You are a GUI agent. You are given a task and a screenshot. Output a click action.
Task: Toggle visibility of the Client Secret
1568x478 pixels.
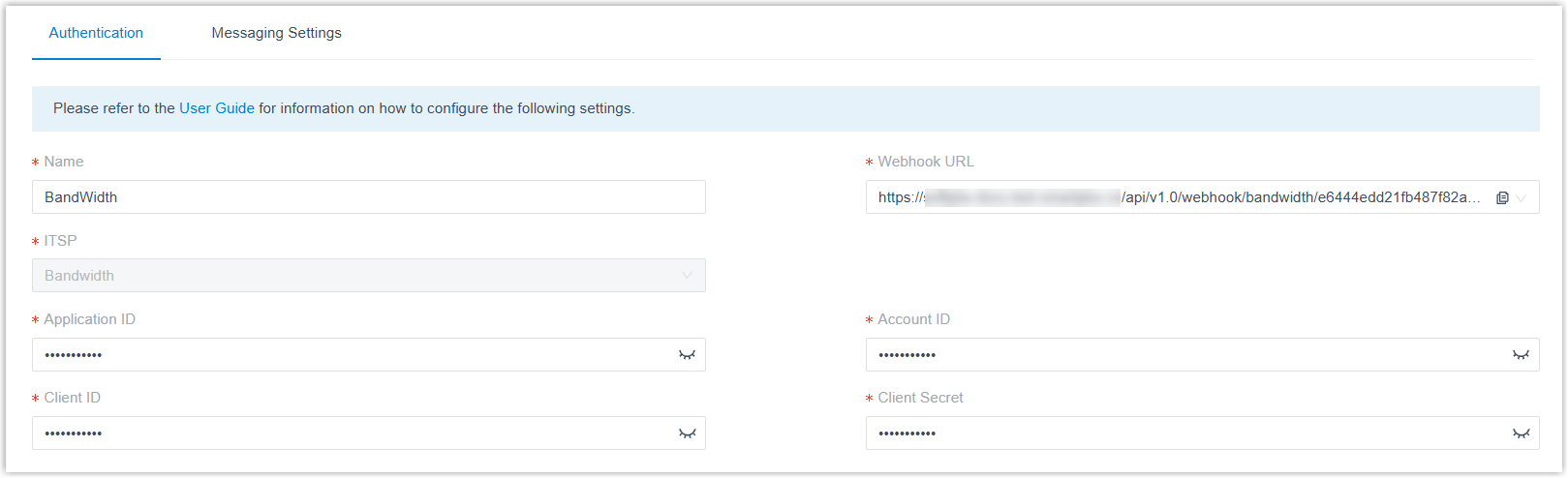tap(1521, 433)
